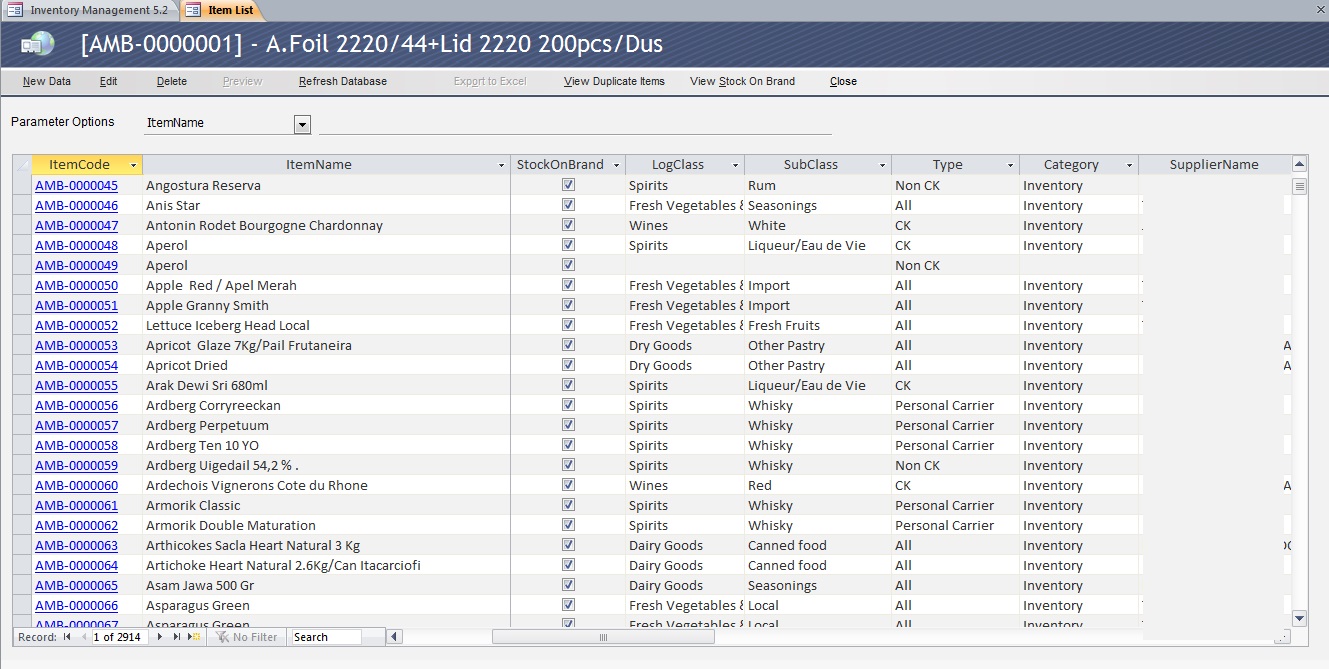Click the New Data button
Screen dimensions: 1329x669
click(47, 81)
